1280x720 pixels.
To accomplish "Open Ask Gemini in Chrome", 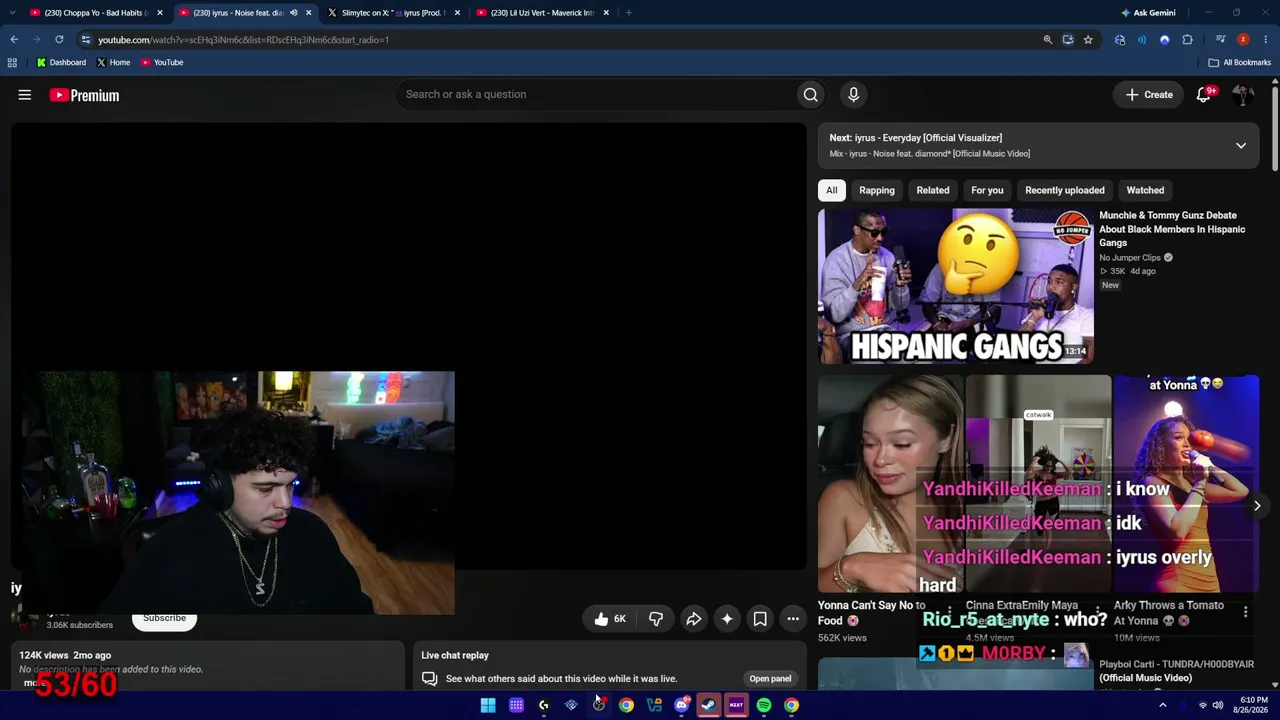I will 1148,13.
